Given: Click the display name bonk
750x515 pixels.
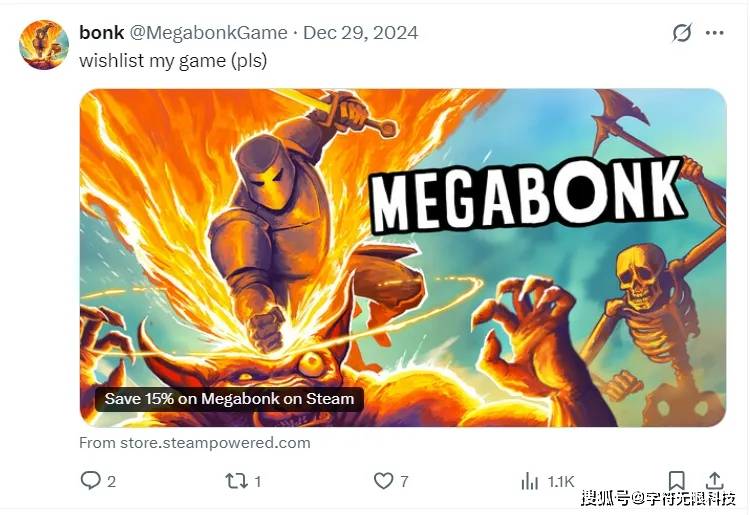Looking at the screenshot, I should 101,33.
